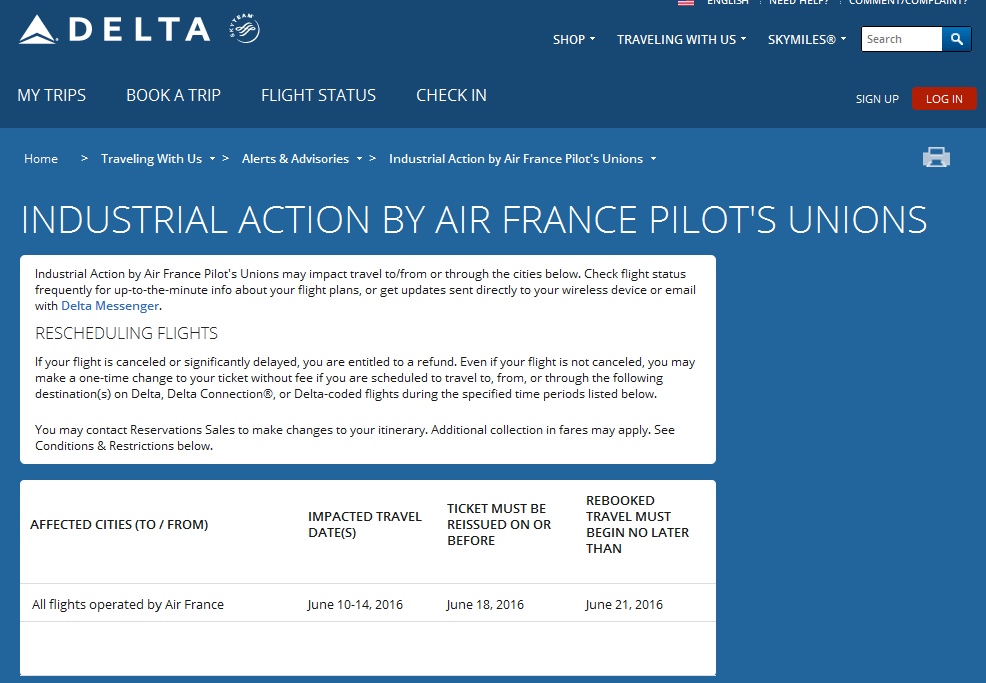Open the Flight Status tab

tap(318, 96)
